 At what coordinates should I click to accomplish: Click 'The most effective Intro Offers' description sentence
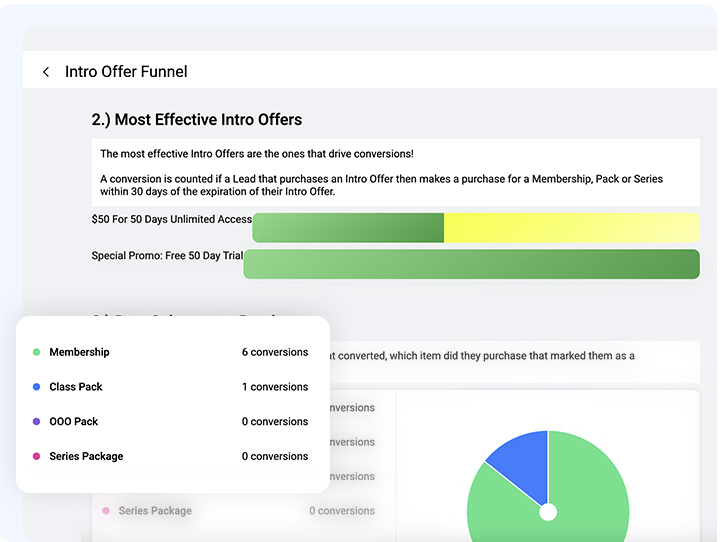pyautogui.click(x=257, y=154)
